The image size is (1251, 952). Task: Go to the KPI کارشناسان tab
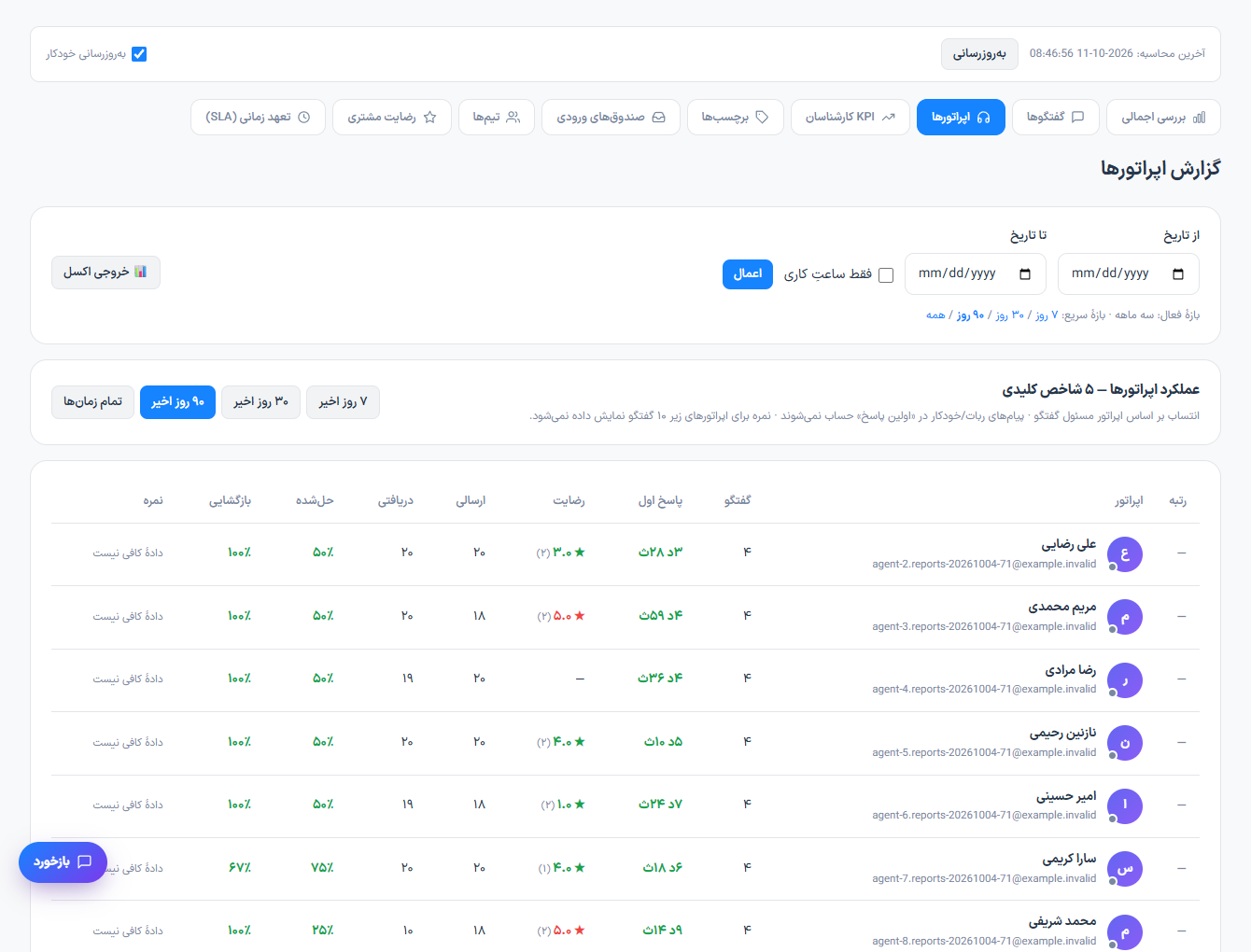point(850,118)
